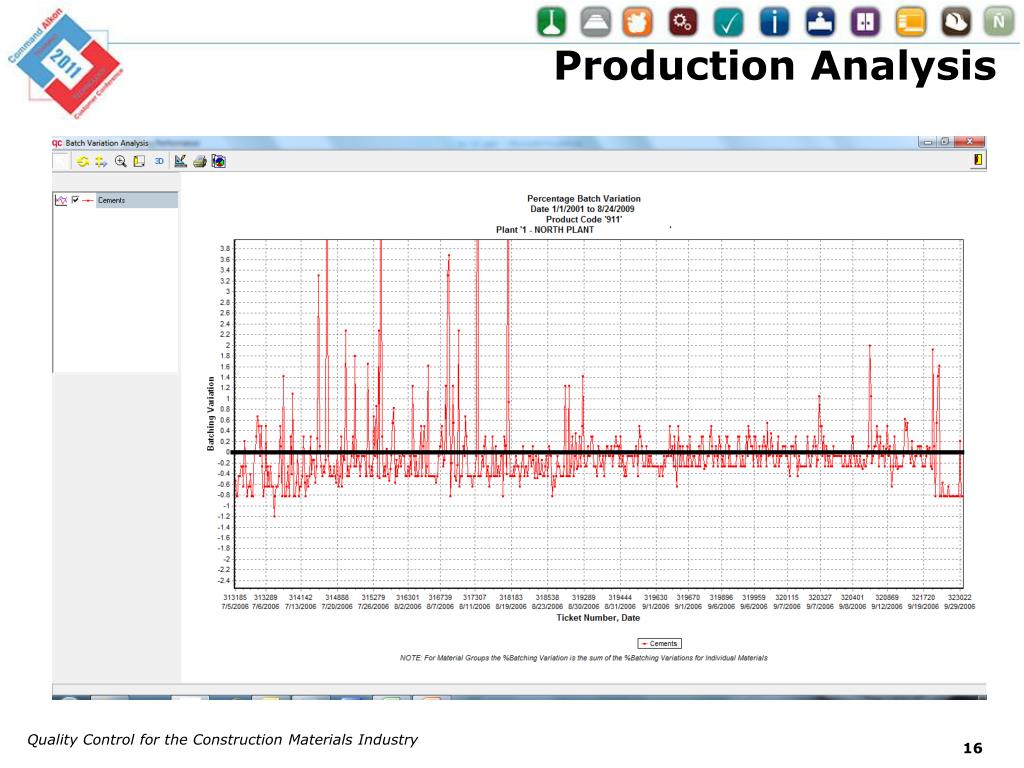Click the yellow exit door icon
This screenshot has height=768, width=1024.
(x=978, y=160)
